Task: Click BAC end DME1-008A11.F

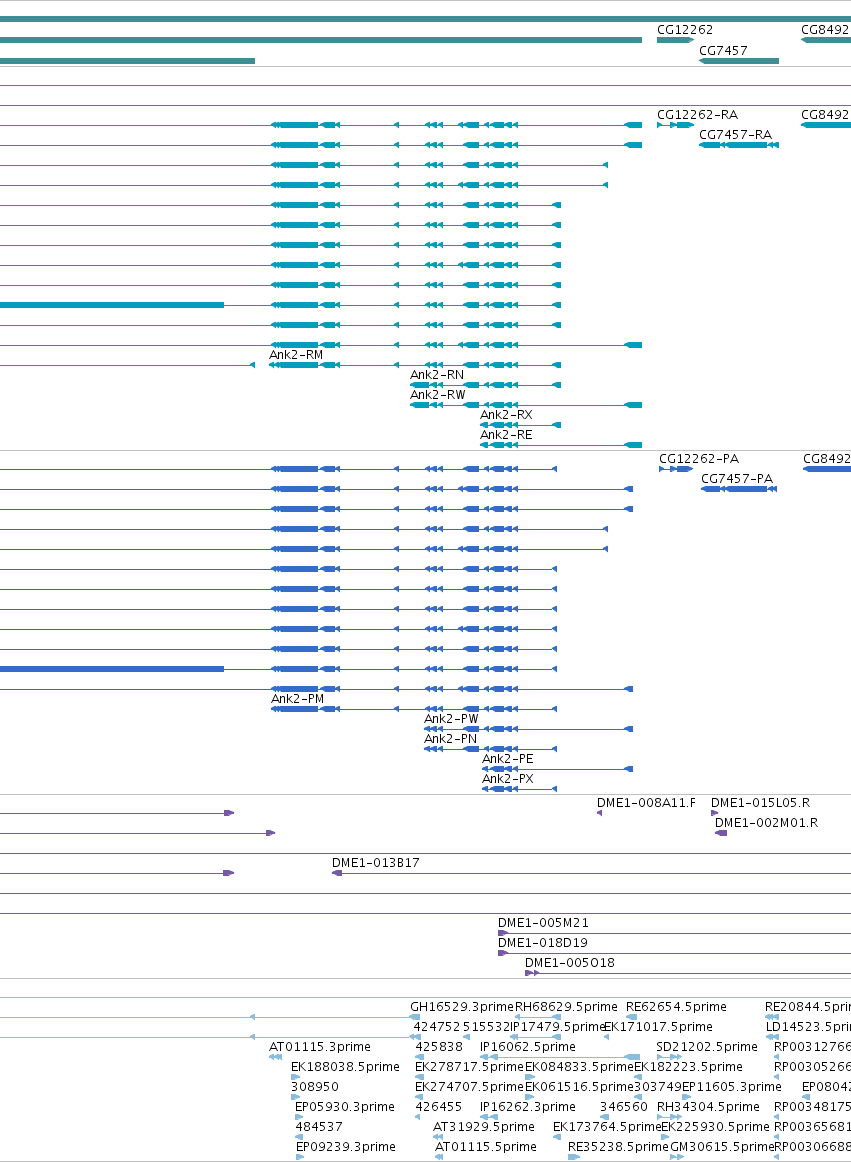Action: 646,803
